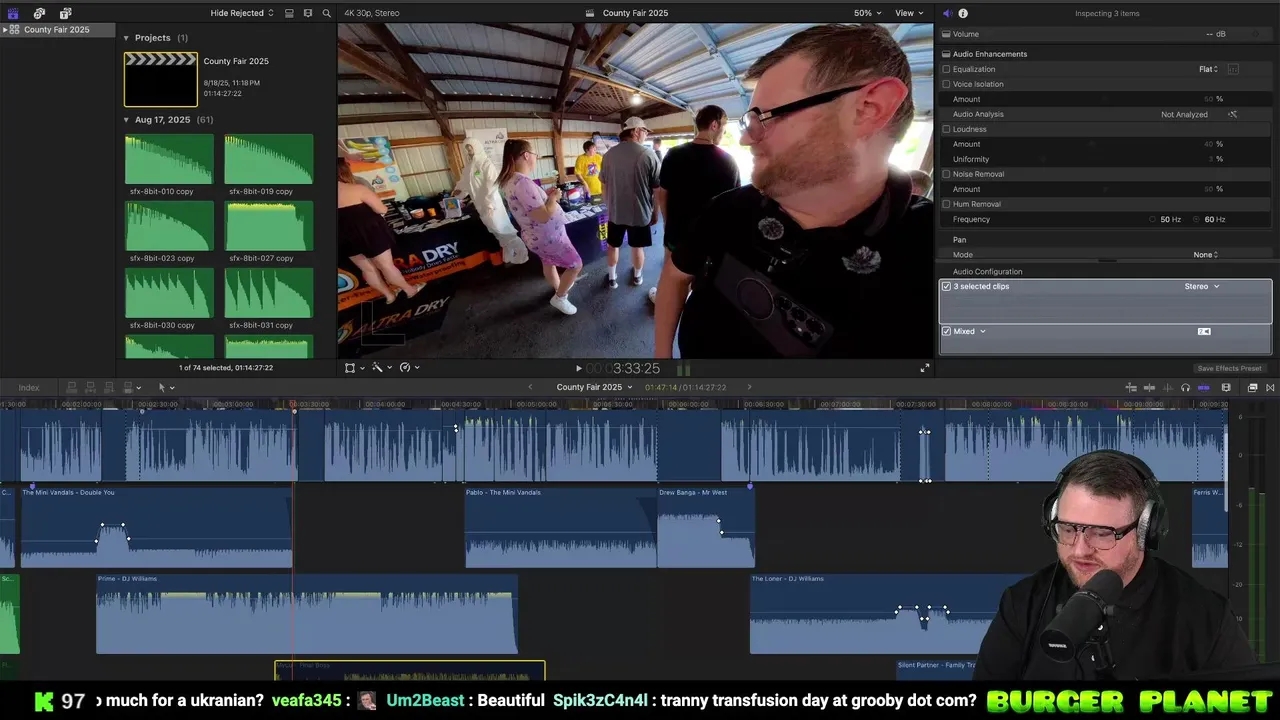Enable the Equalization checkbox
Screen dimensions: 1280x720
[x=946, y=69]
